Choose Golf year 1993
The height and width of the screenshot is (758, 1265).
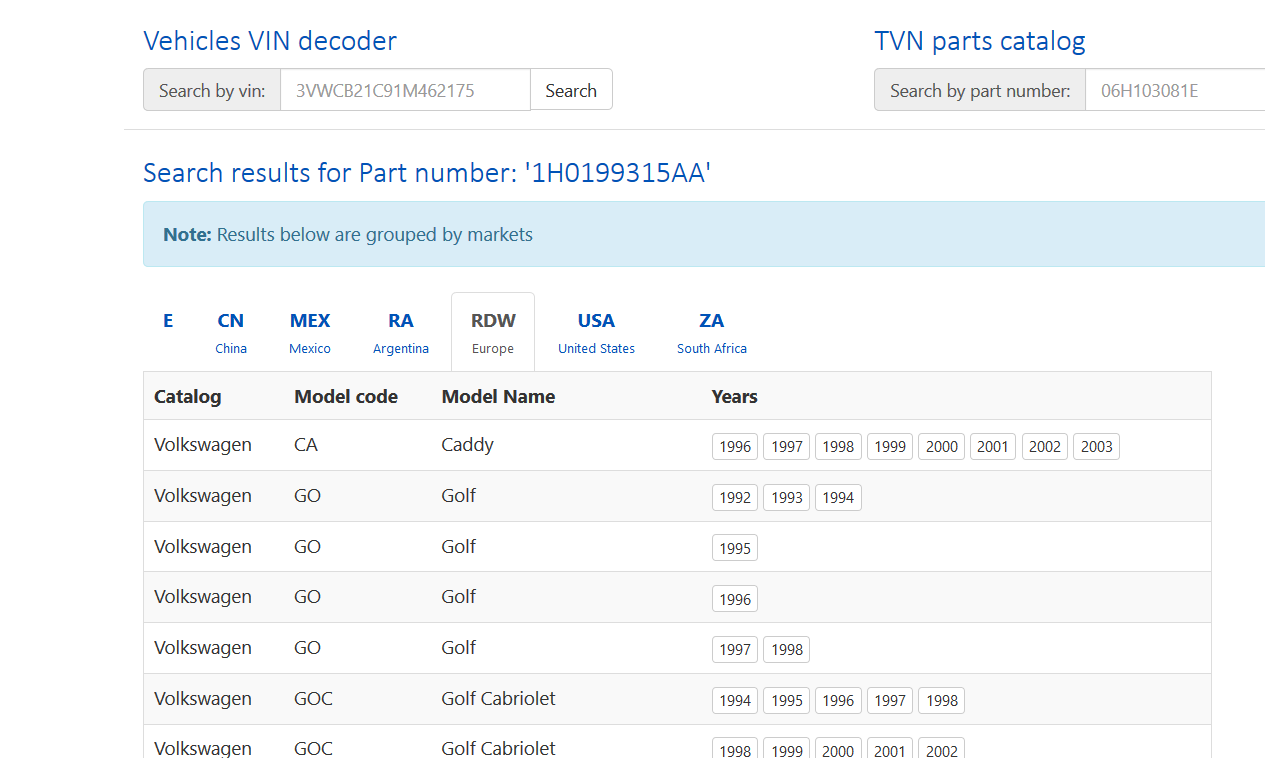(787, 497)
